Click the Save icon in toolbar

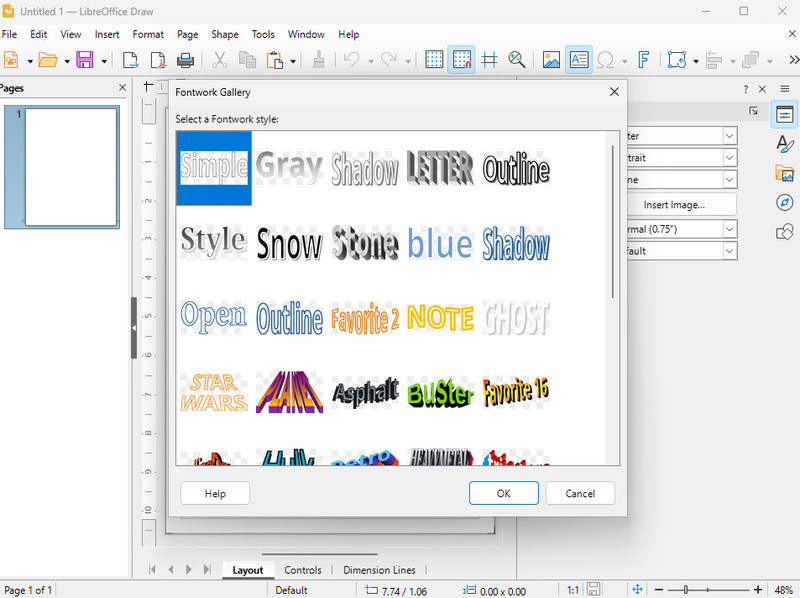(x=85, y=60)
